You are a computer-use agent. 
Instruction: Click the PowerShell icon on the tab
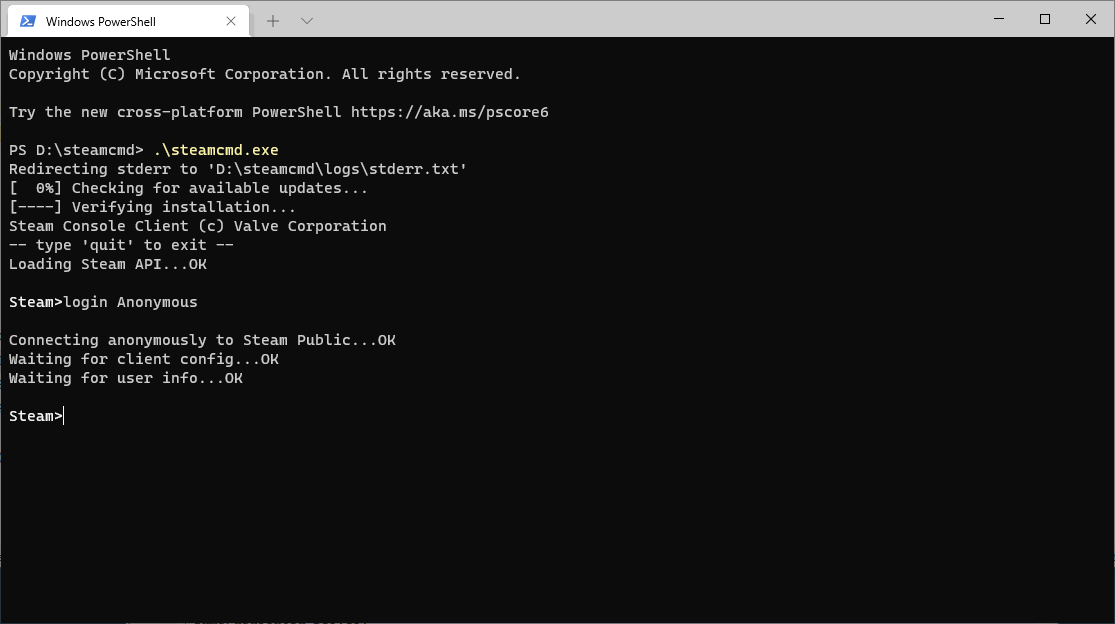(27, 20)
